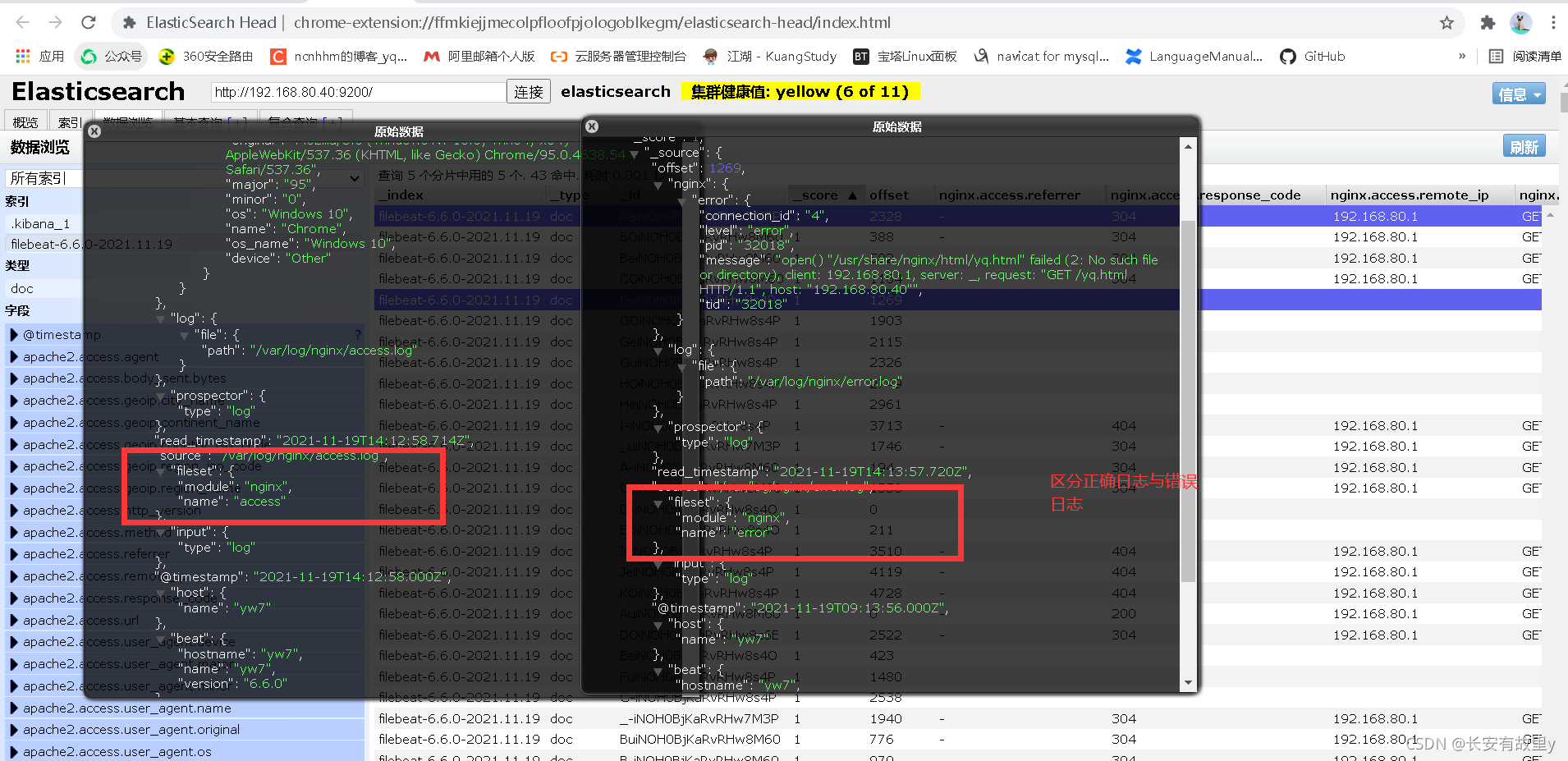Open the ncnhhm的博客 bookmark
Viewport: 1568px width, 761px height.
pos(339,56)
